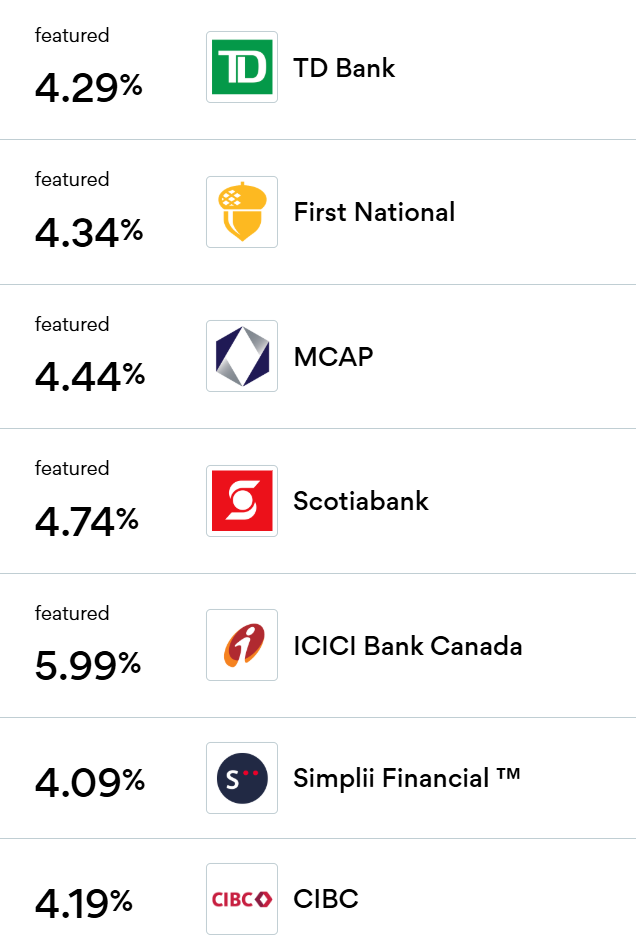This screenshot has height=945, width=636.
Task: Click the 4.29% featured rate
Action: [x=89, y=88]
